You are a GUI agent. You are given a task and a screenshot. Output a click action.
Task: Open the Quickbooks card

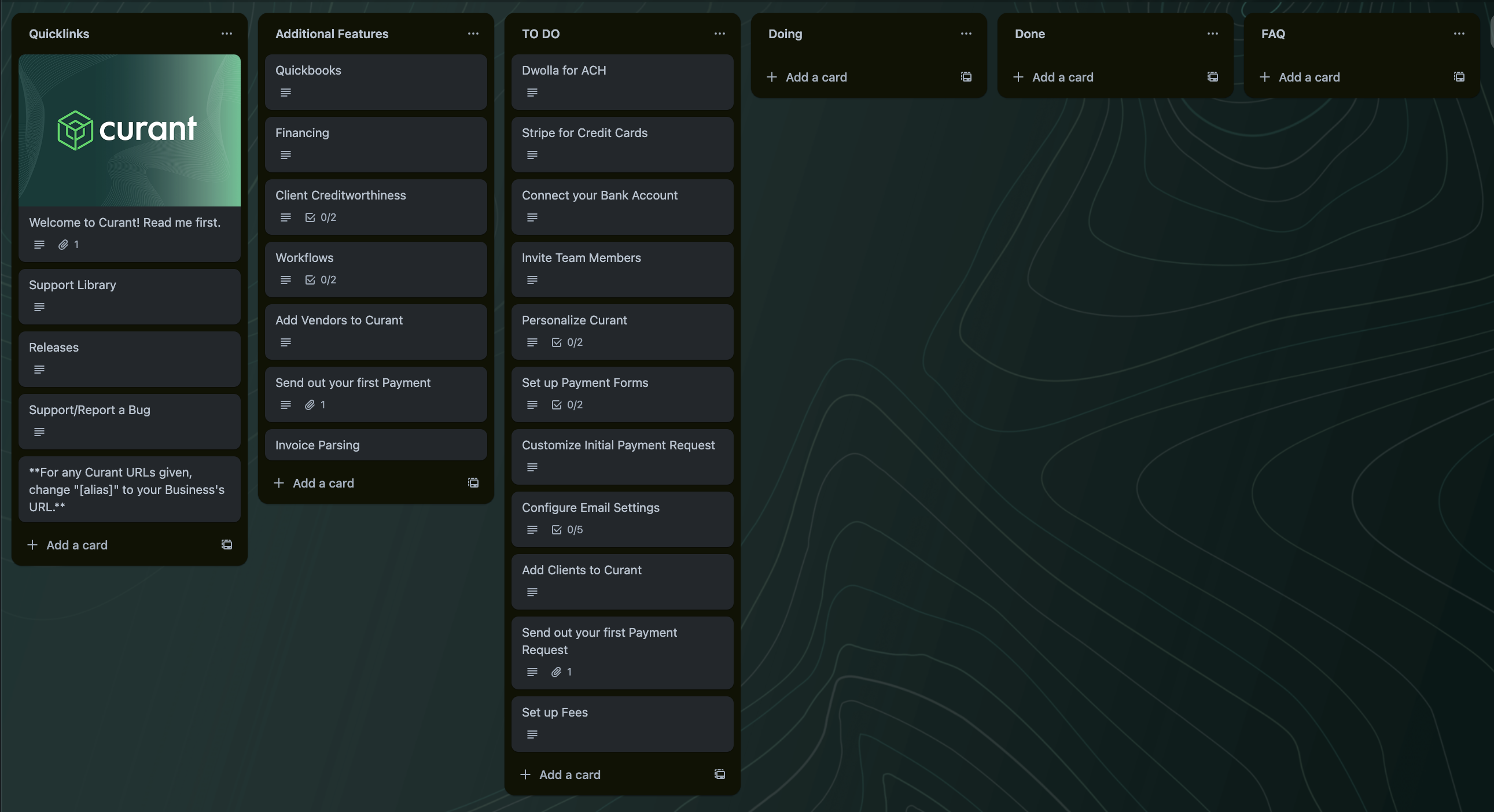pos(376,82)
